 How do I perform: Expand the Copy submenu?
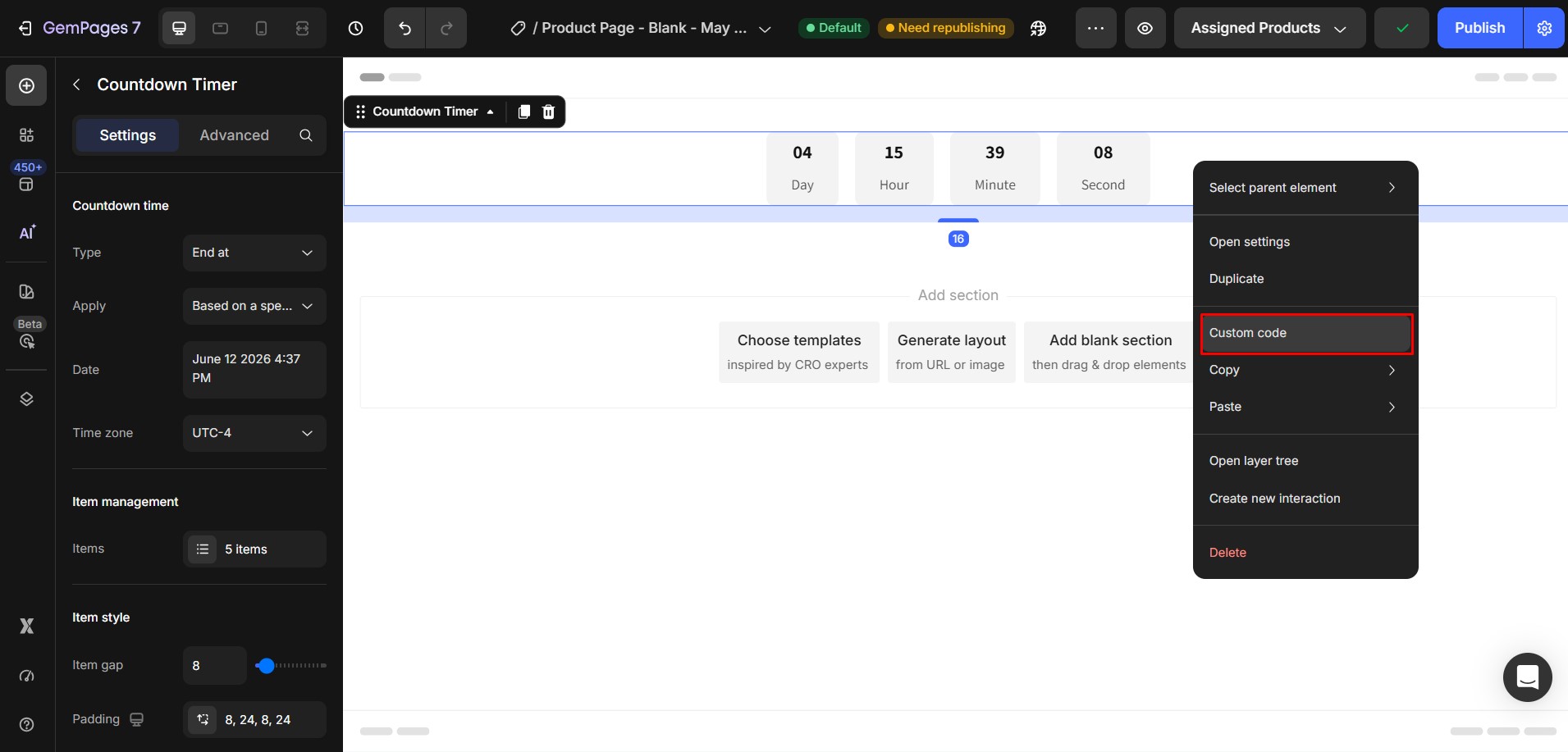[x=1305, y=370]
